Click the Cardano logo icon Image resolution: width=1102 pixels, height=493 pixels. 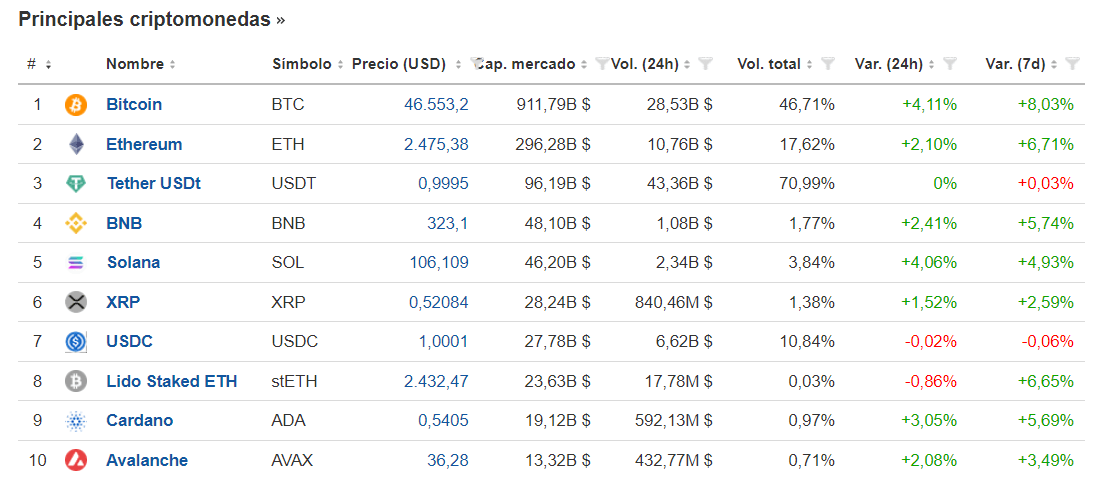pos(76,421)
